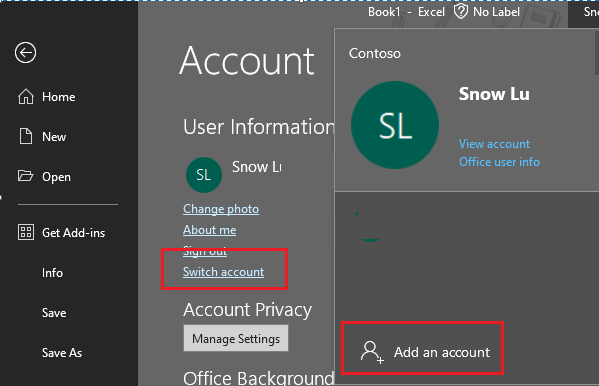Click the Office Background heading
Screen dimensions: 599x386
pos(259,378)
